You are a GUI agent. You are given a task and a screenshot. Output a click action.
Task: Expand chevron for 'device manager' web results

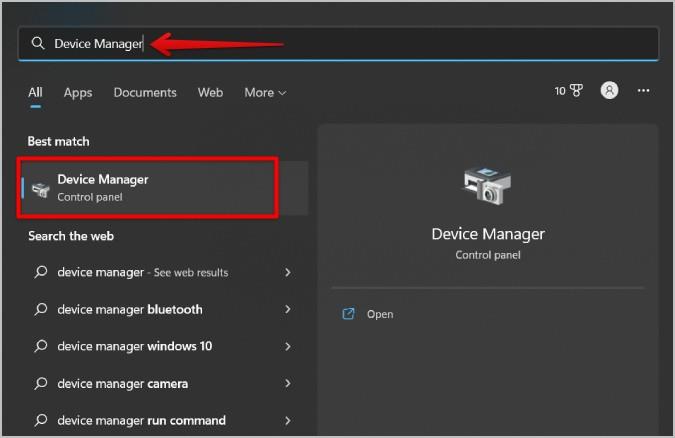288,272
